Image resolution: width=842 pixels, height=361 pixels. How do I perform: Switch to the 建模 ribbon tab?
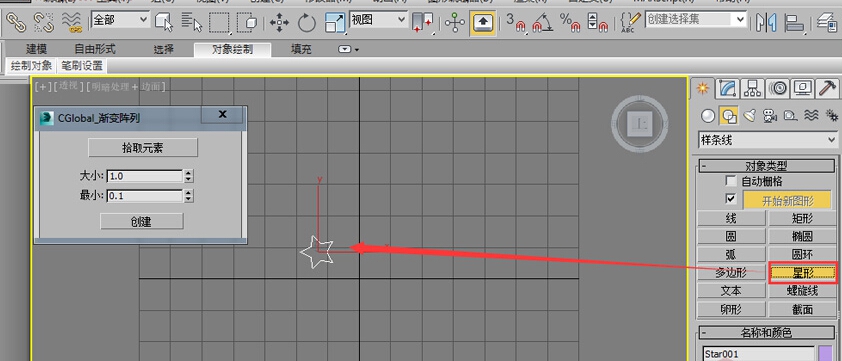point(37,49)
